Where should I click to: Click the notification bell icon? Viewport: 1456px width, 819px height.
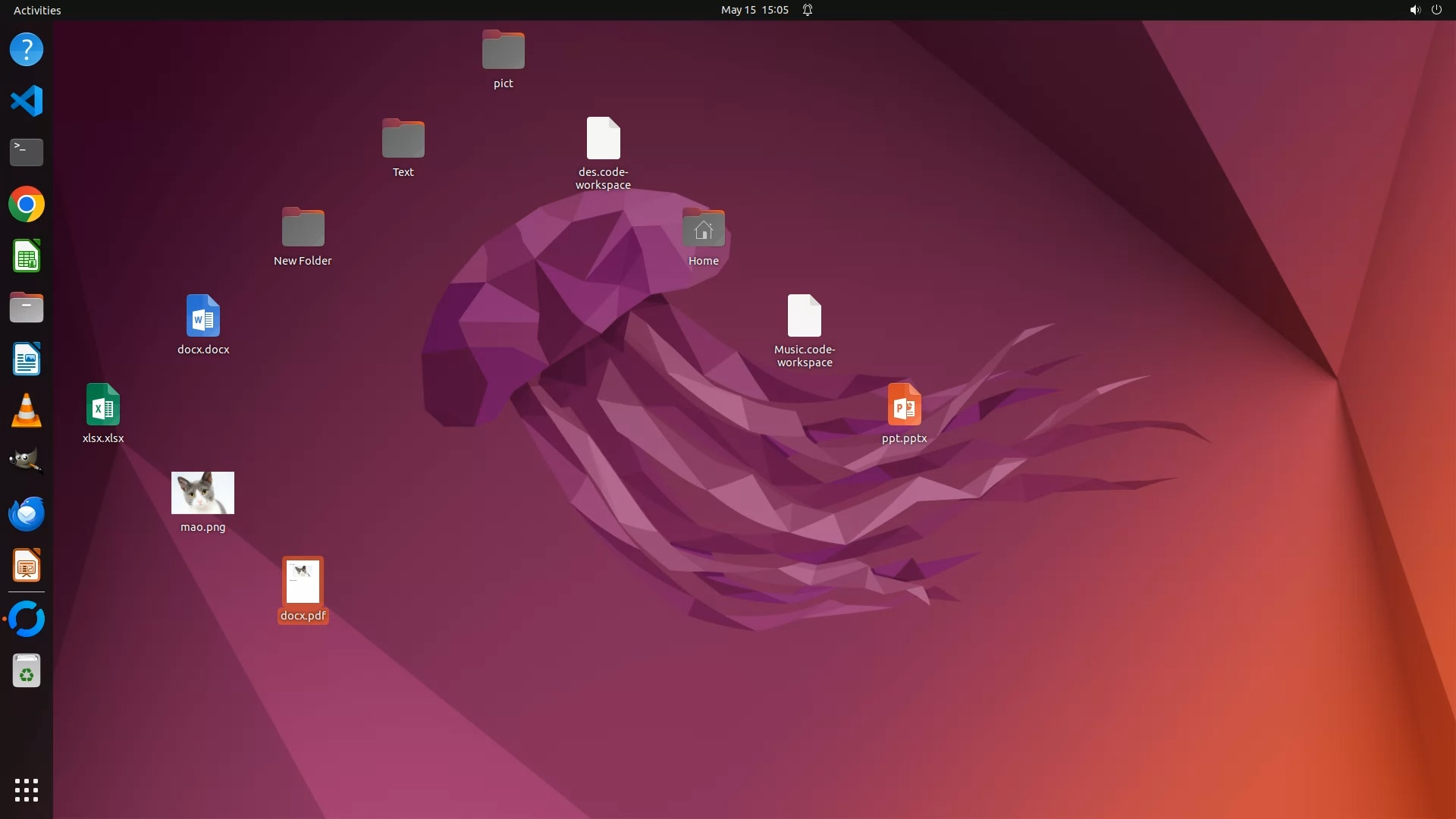click(x=808, y=10)
